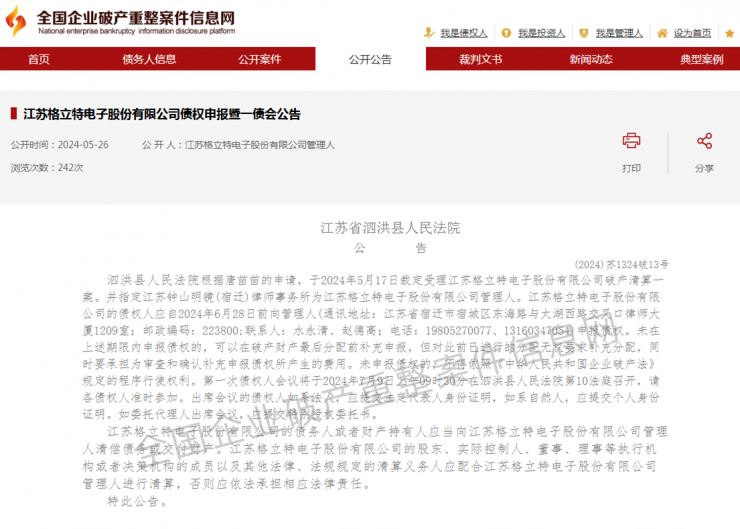Open the 我是债权人 link
Screen dimensions: 740x529
pos(464,34)
